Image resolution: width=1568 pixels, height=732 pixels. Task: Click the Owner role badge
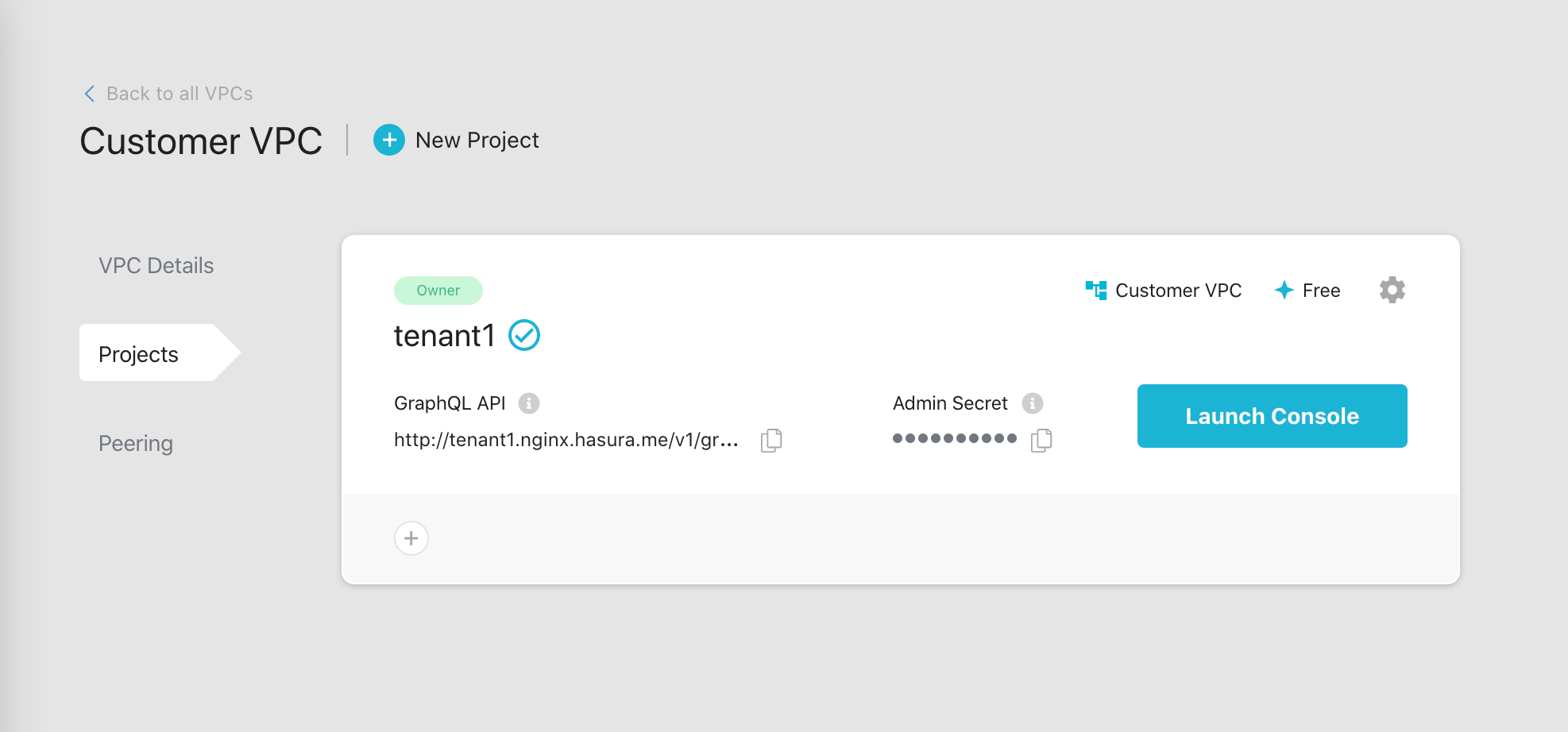[x=438, y=291]
